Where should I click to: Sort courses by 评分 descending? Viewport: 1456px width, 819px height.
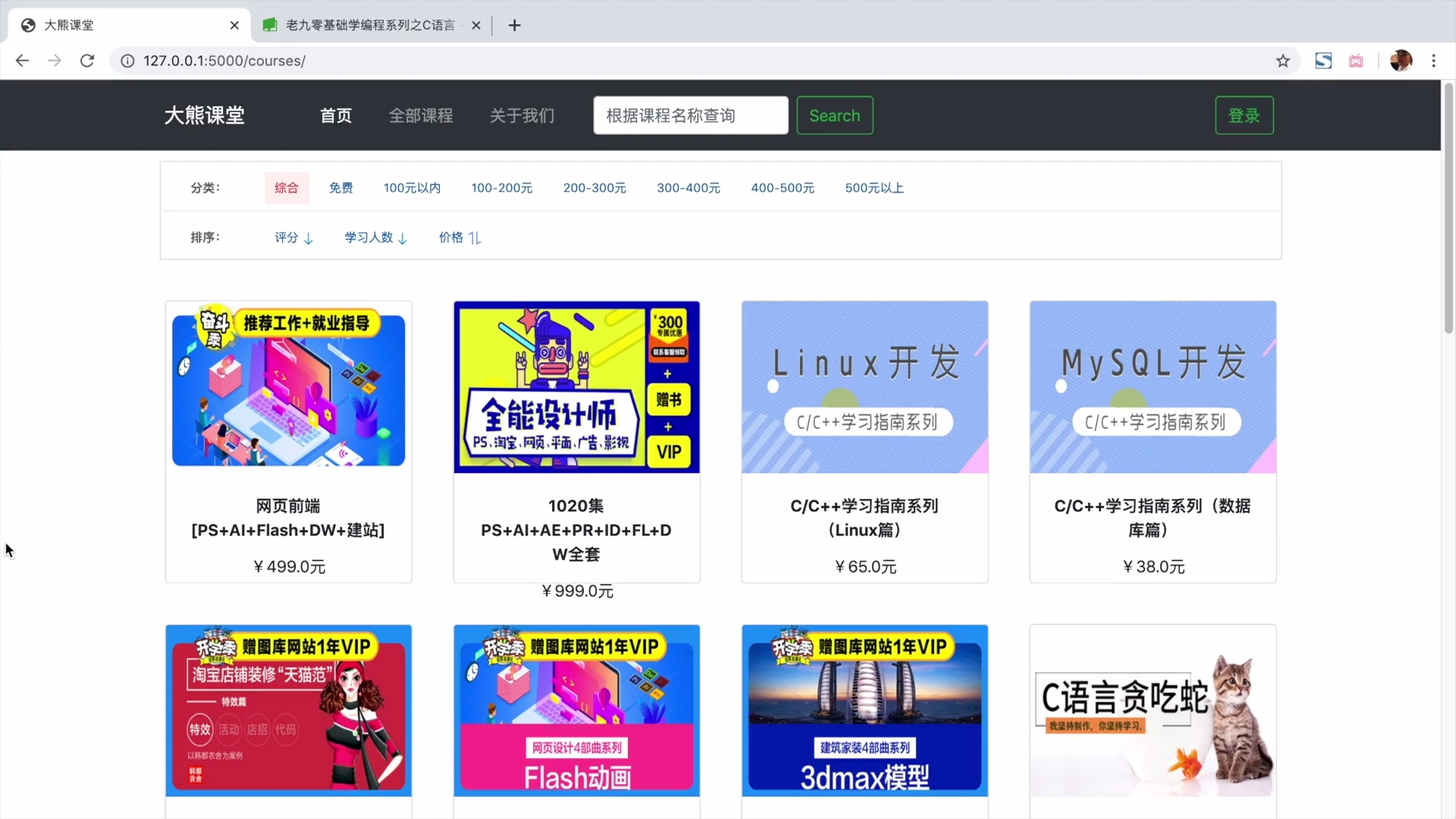point(293,237)
